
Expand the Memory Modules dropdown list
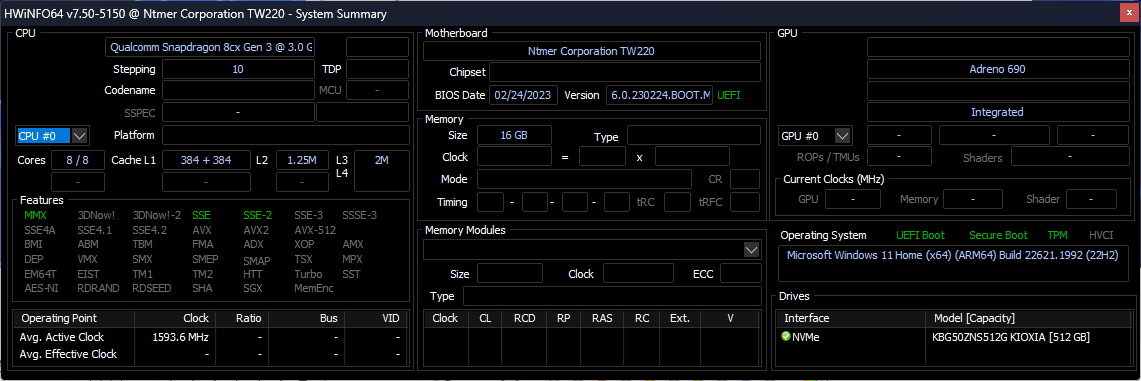tap(752, 250)
